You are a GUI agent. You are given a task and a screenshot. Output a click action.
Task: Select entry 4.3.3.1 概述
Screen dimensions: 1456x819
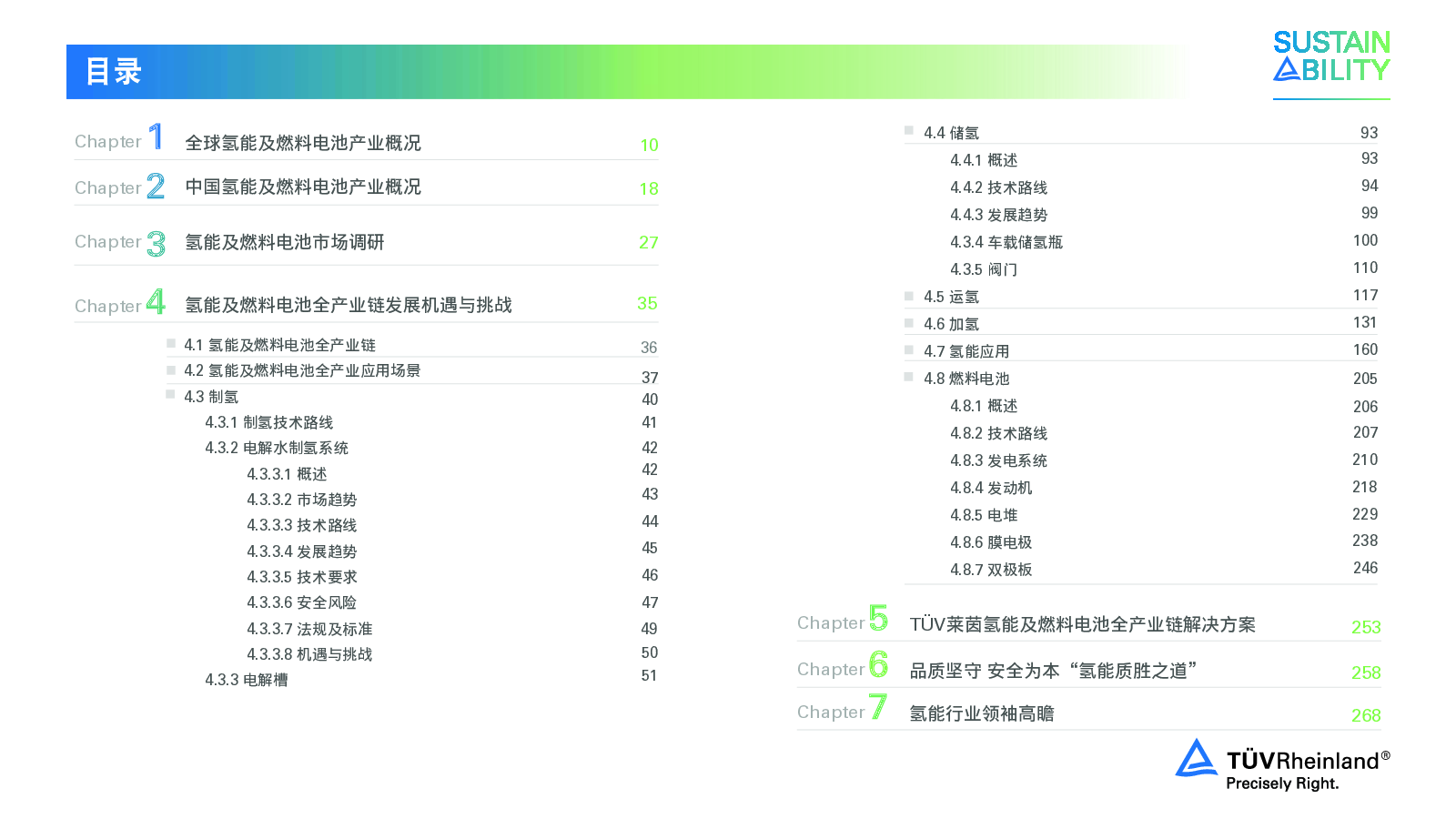point(287,474)
